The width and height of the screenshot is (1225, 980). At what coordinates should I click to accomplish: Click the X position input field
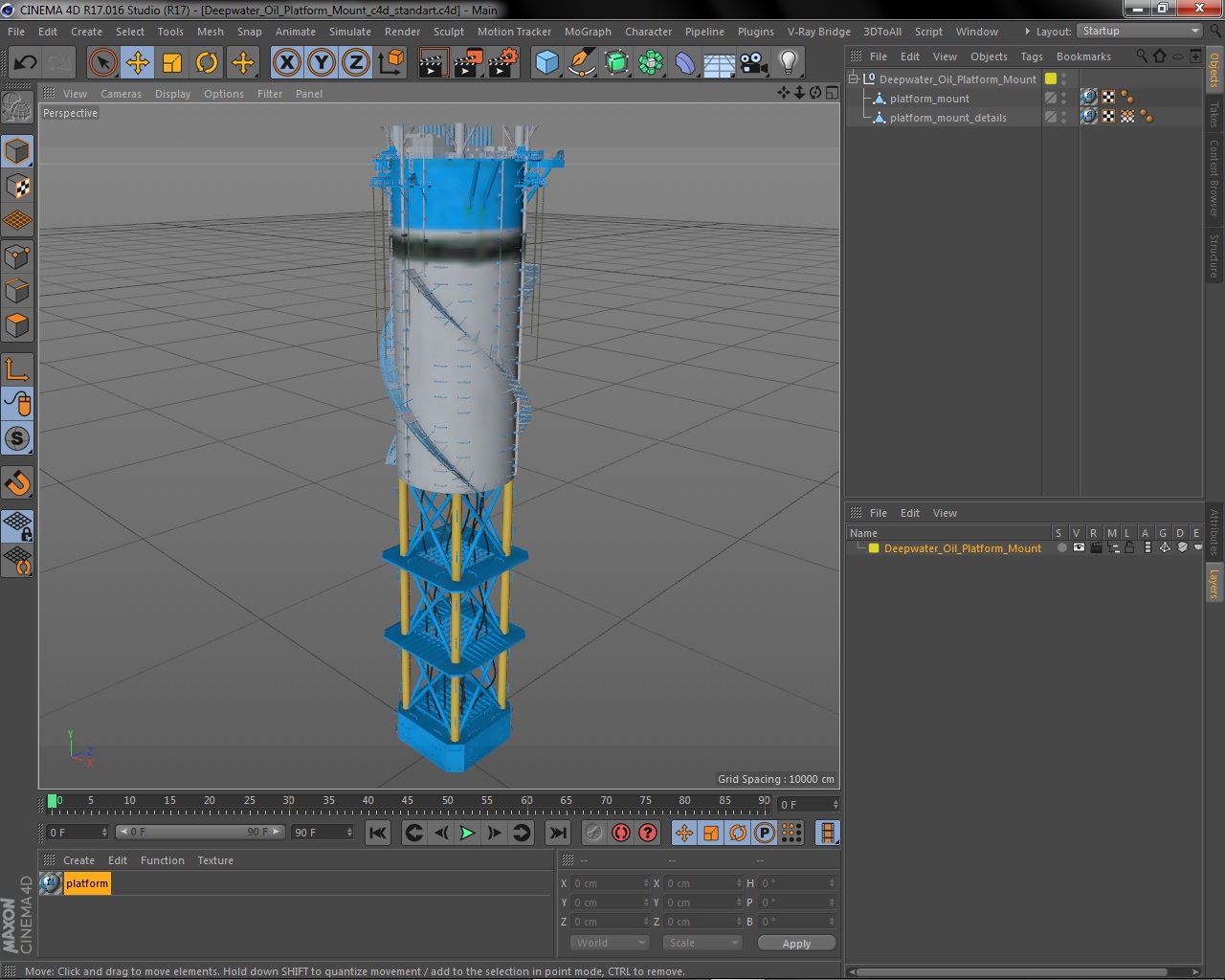point(610,883)
